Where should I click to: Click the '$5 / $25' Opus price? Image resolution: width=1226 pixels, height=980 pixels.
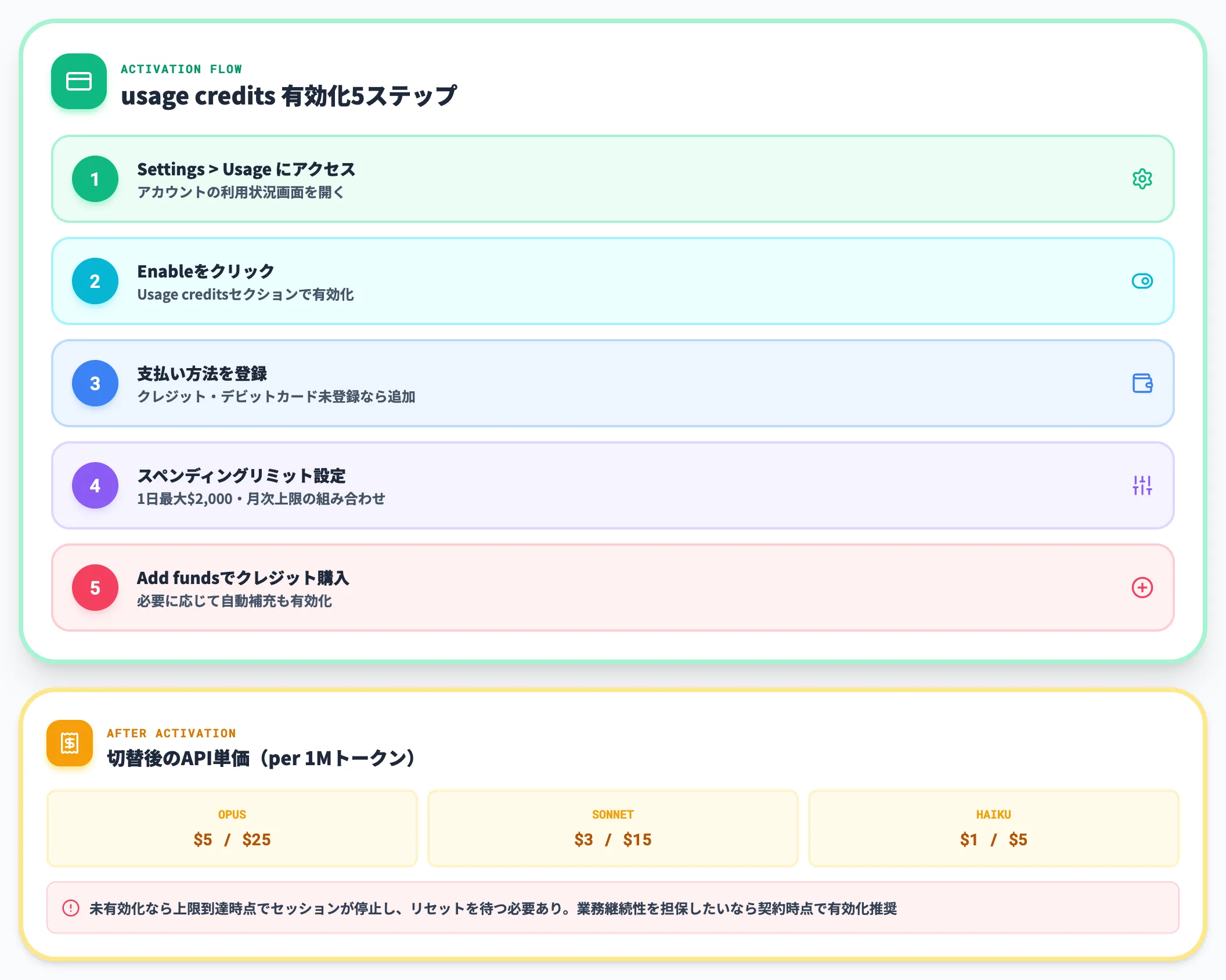(232, 840)
